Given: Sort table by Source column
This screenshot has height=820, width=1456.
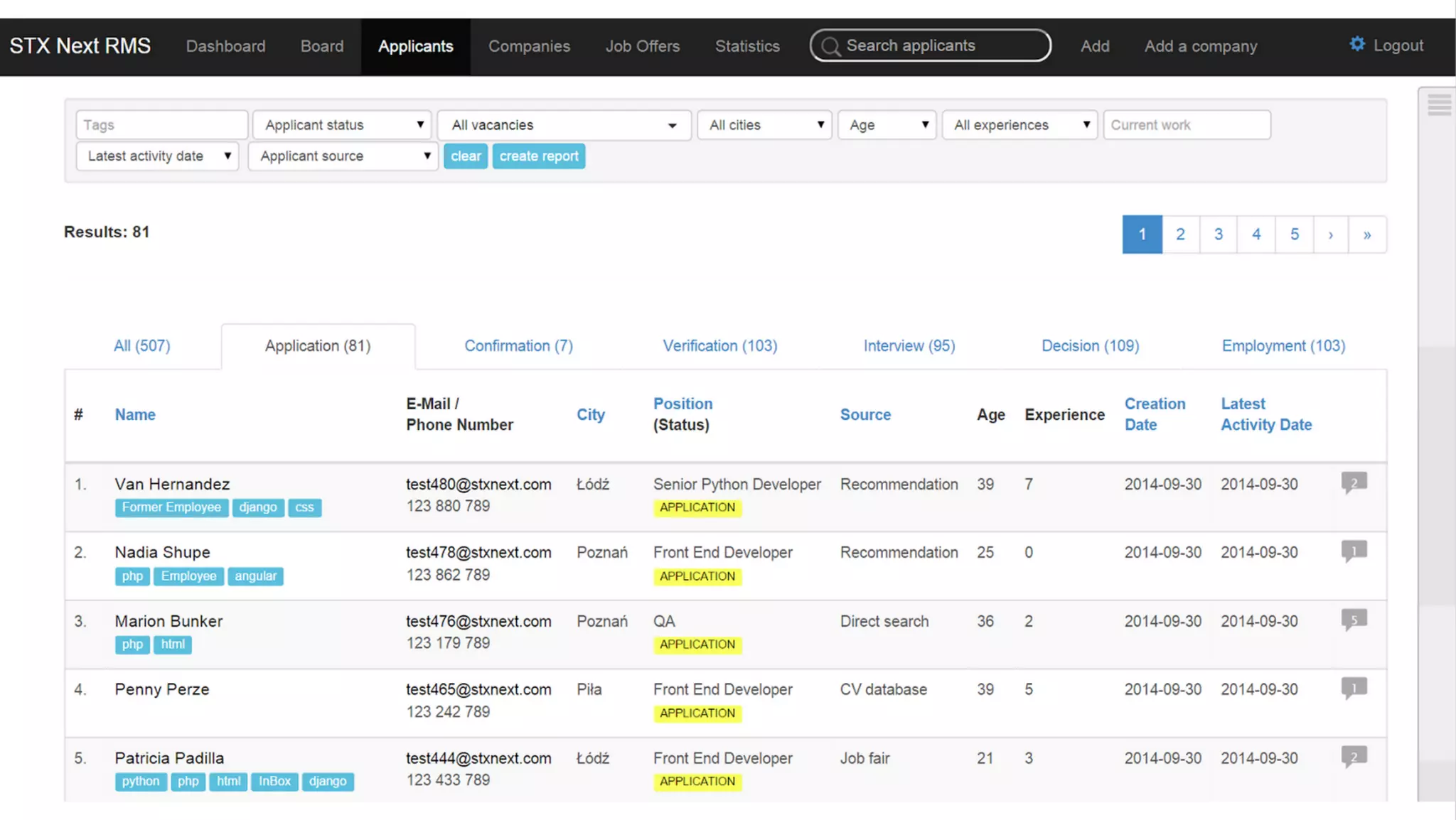Looking at the screenshot, I should (x=865, y=414).
